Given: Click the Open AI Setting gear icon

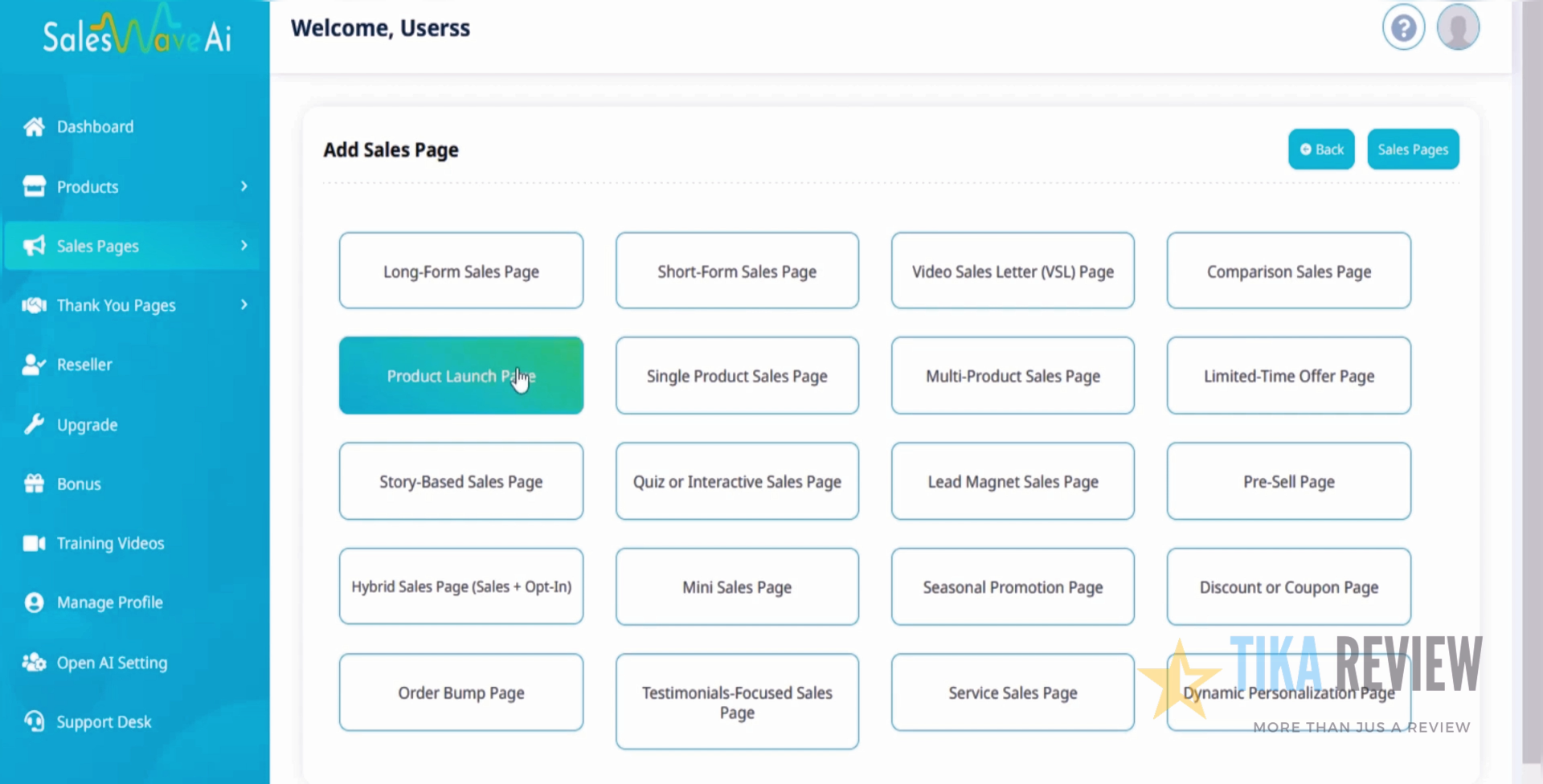Looking at the screenshot, I should [33, 662].
